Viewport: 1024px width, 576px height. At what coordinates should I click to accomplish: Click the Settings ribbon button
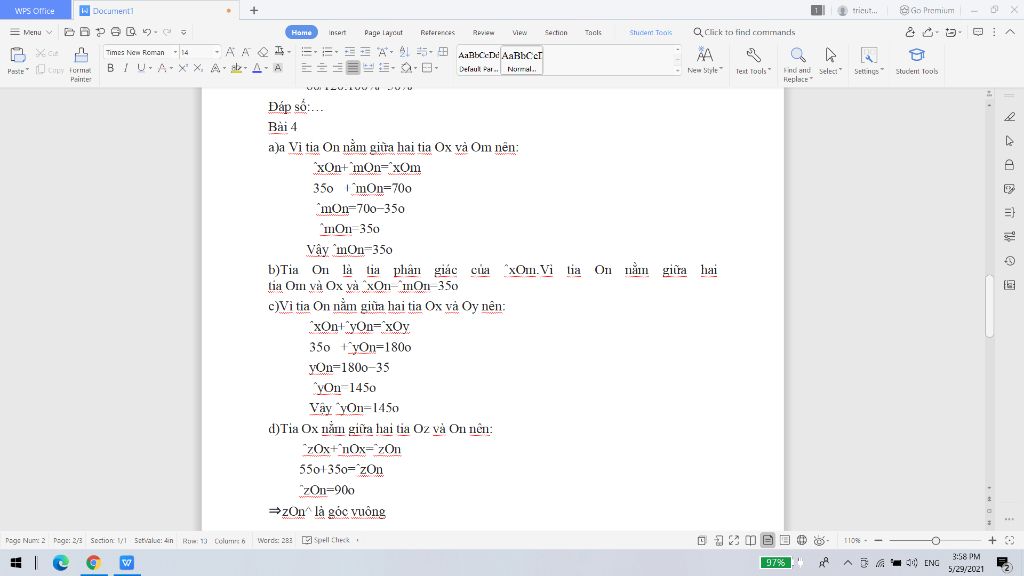(869, 61)
